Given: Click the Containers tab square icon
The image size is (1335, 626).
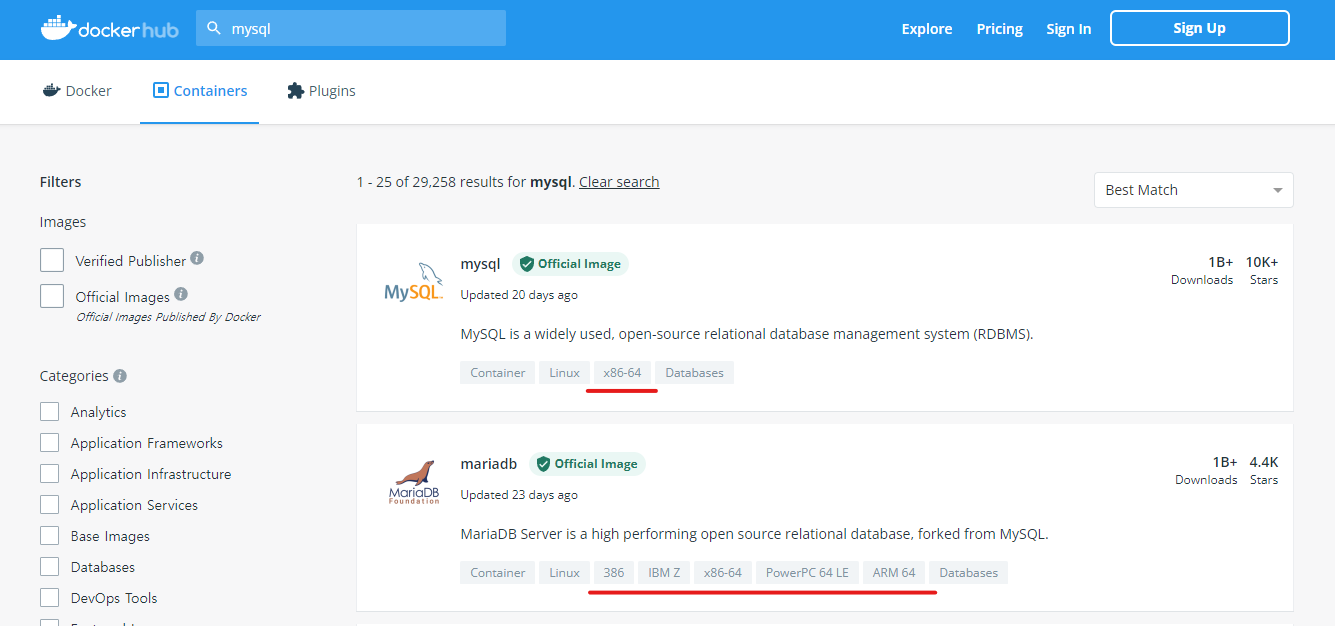Looking at the screenshot, I should pyautogui.click(x=160, y=90).
